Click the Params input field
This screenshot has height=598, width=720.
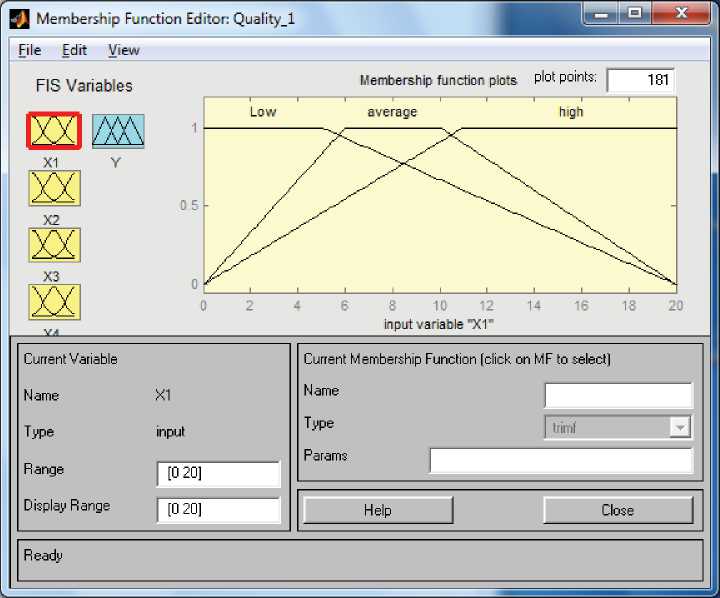pyautogui.click(x=561, y=460)
